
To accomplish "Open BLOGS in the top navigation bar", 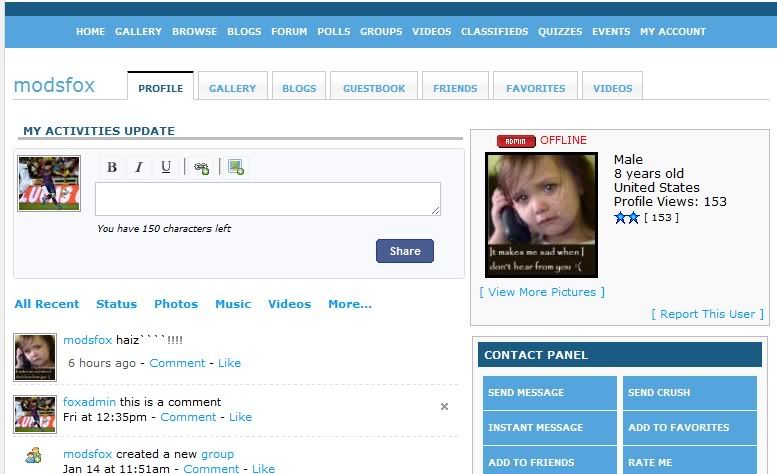I will (244, 32).
